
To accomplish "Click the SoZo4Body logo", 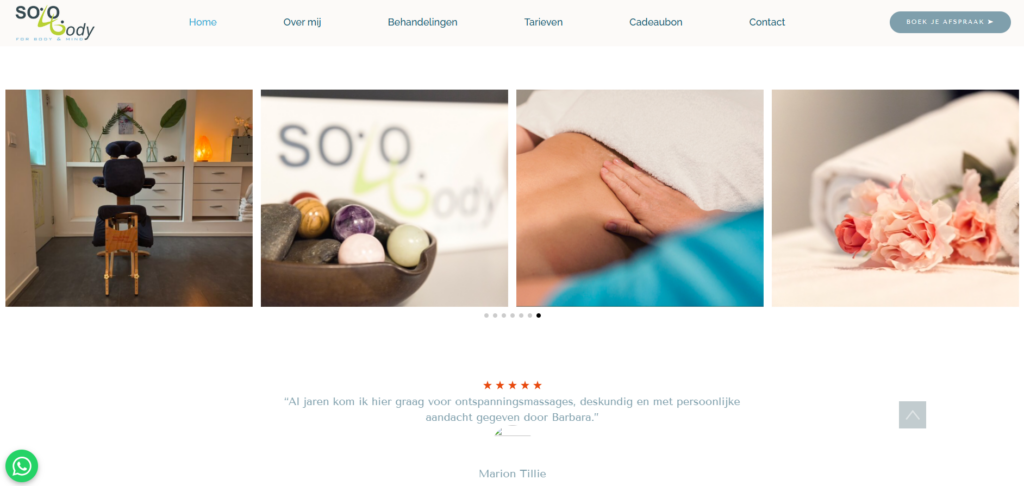I will pyautogui.click(x=55, y=23).
